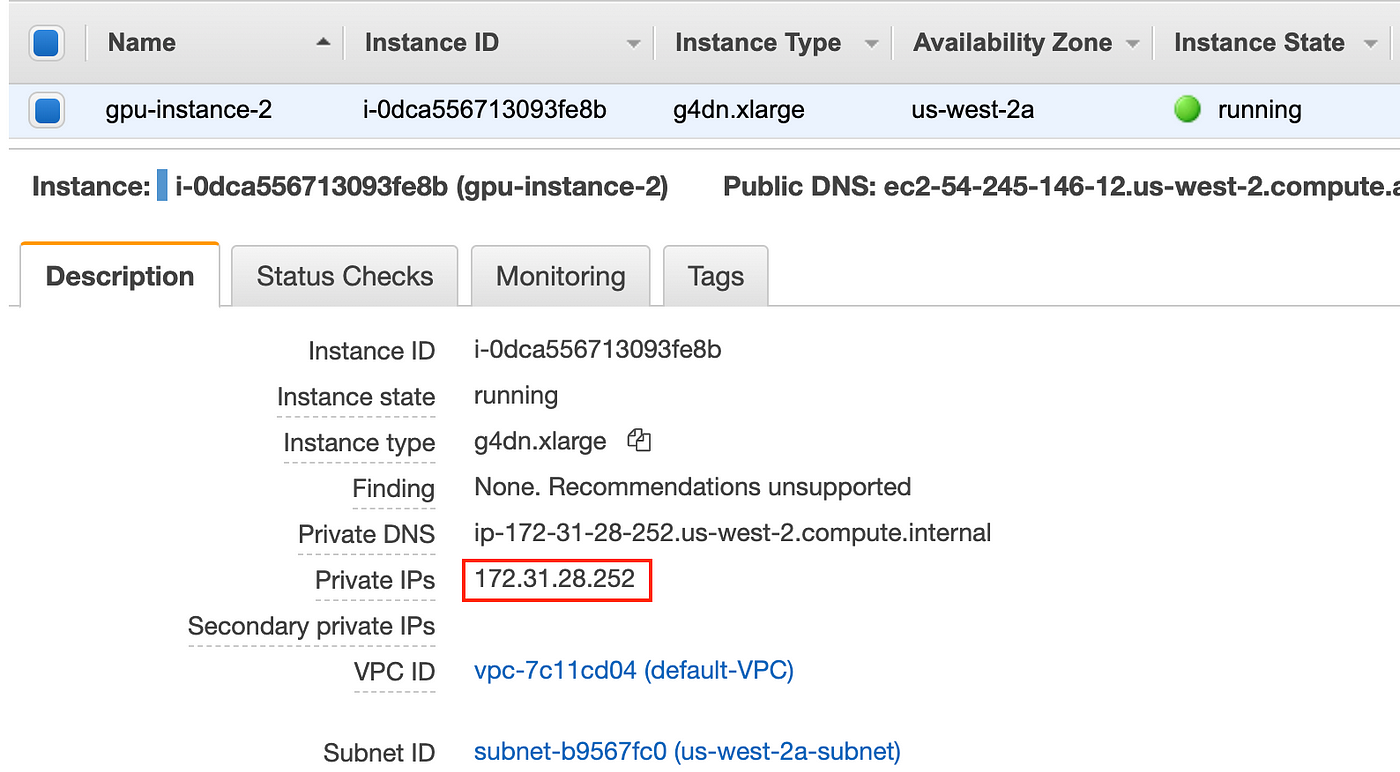
Task: Click the VPC ID label
Action: (395, 672)
